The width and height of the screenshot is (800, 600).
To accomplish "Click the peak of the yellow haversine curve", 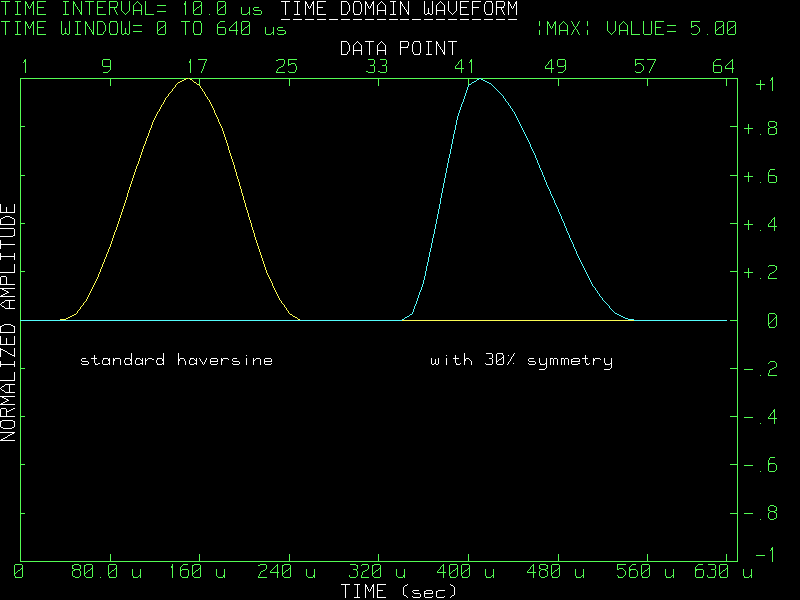I will (188, 79).
